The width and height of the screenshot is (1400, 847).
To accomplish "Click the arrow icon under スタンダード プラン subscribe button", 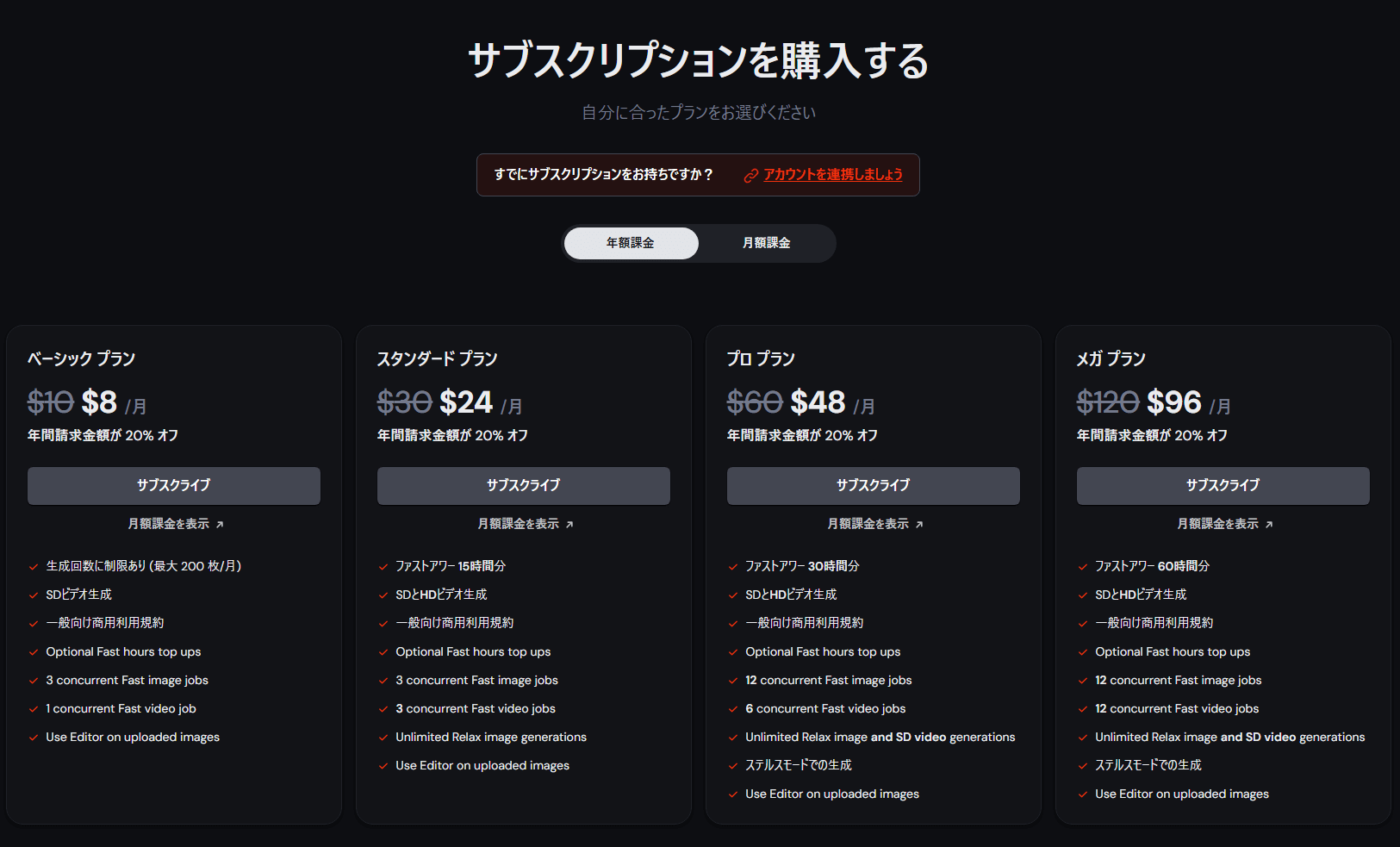I will [x=569, y=525].
